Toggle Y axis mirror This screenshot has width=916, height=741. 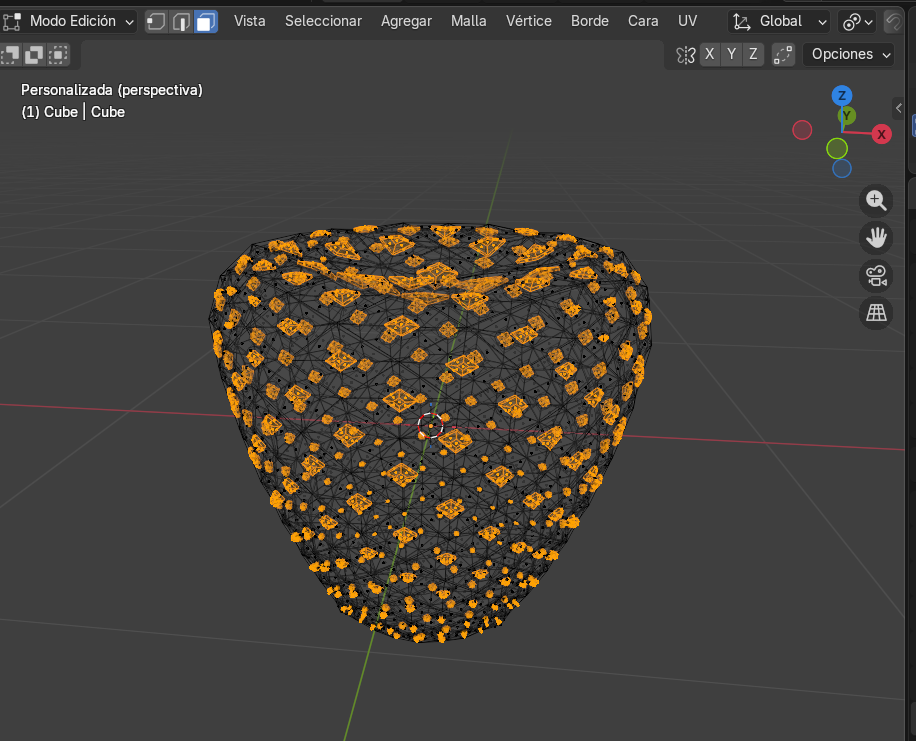click(731, 55)
